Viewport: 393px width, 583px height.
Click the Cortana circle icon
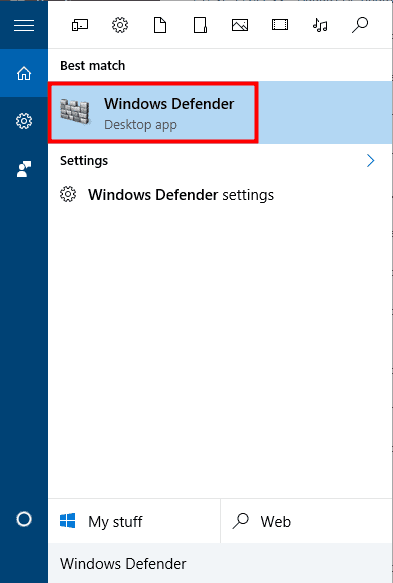click(x=24, y=519)
